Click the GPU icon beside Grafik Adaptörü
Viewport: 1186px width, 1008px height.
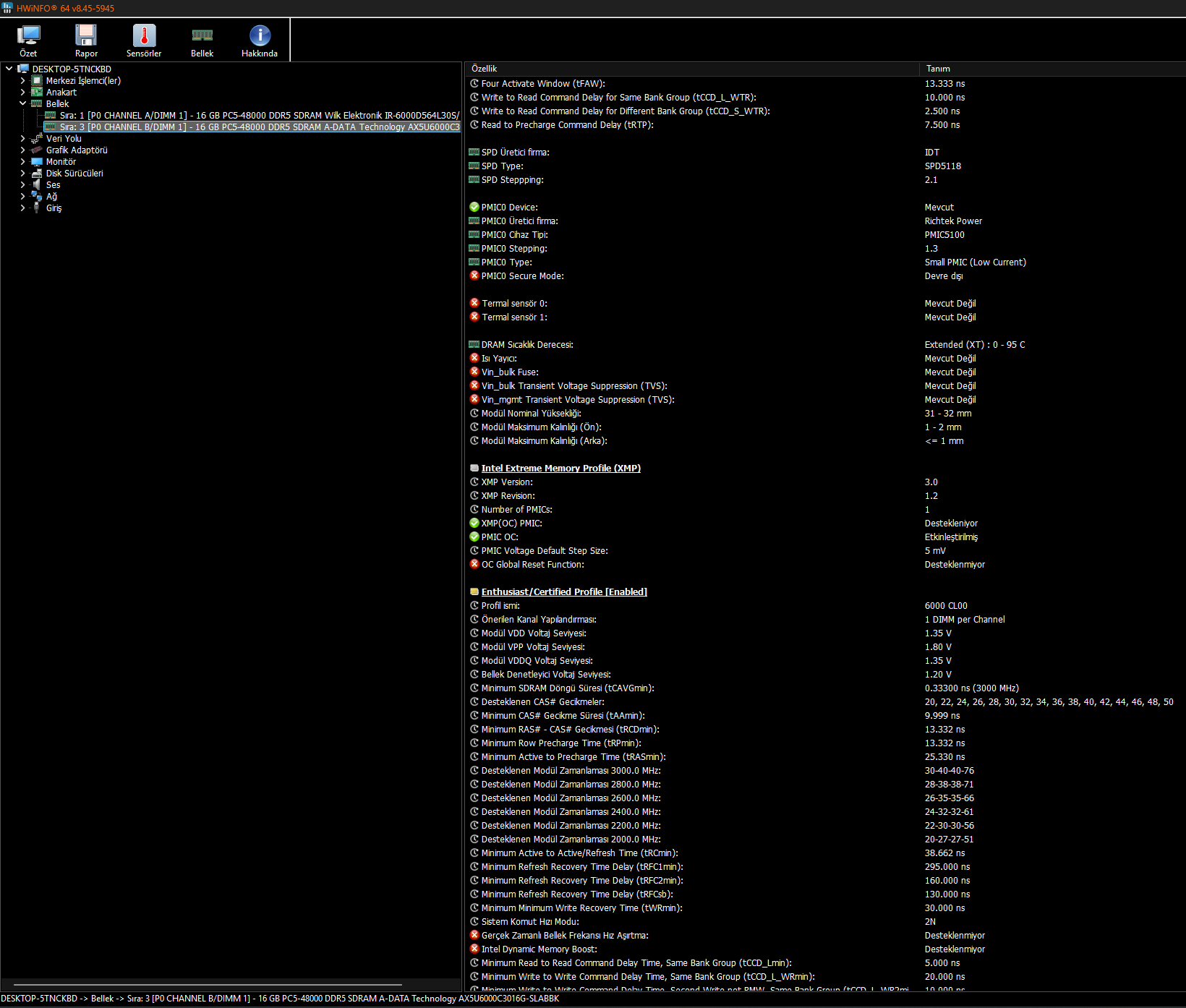coord(37,150)
